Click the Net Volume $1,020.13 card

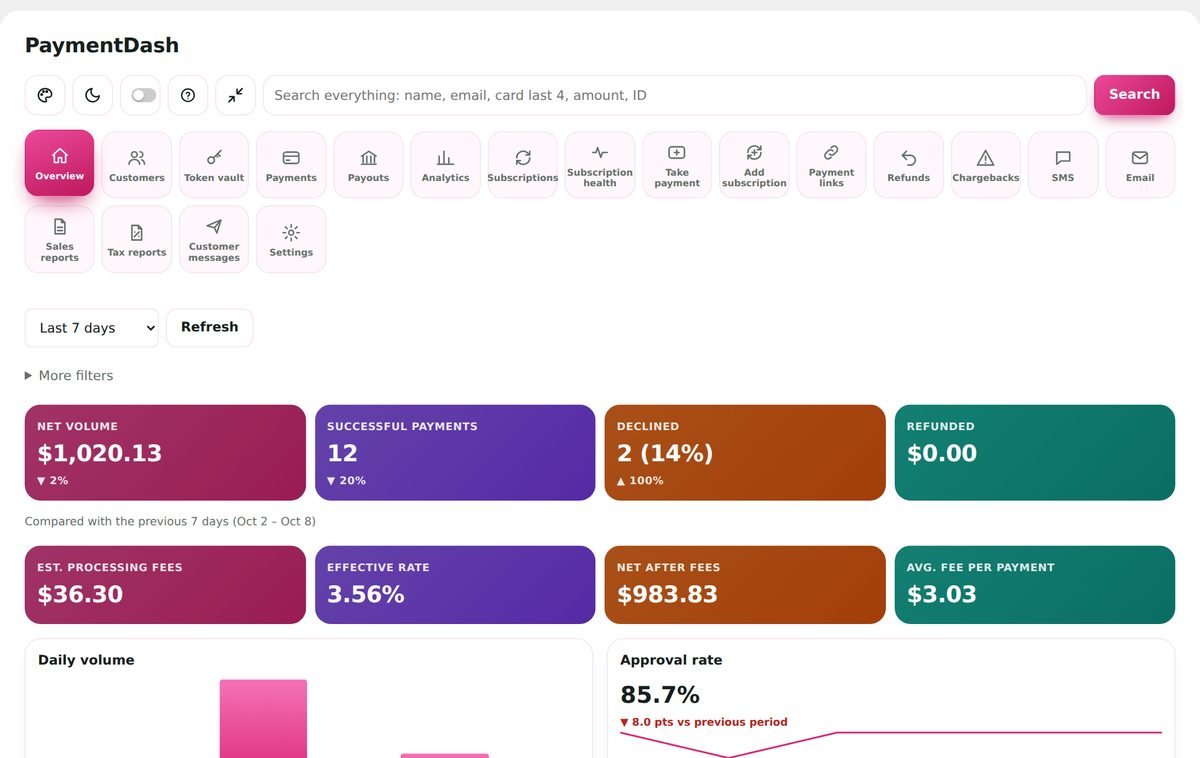[x=165, y=452]
